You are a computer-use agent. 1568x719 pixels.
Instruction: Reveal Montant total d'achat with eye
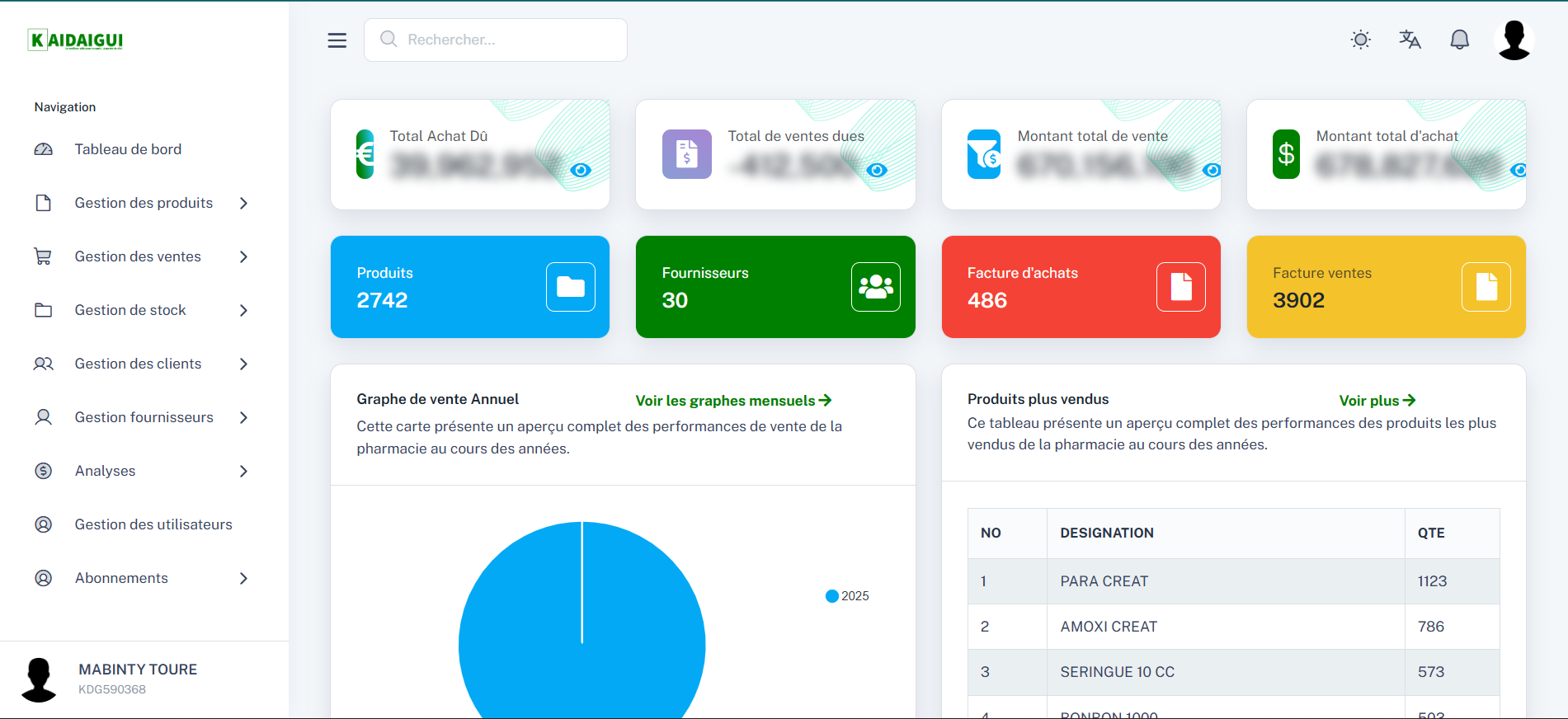(1518, 170)
